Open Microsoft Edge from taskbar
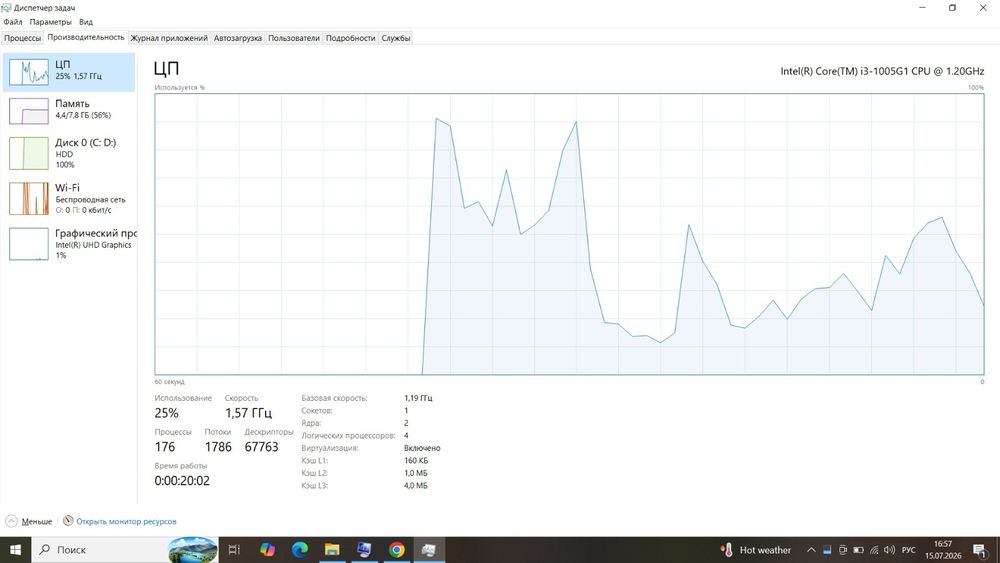1000x563 pixels. pos(300,550)
